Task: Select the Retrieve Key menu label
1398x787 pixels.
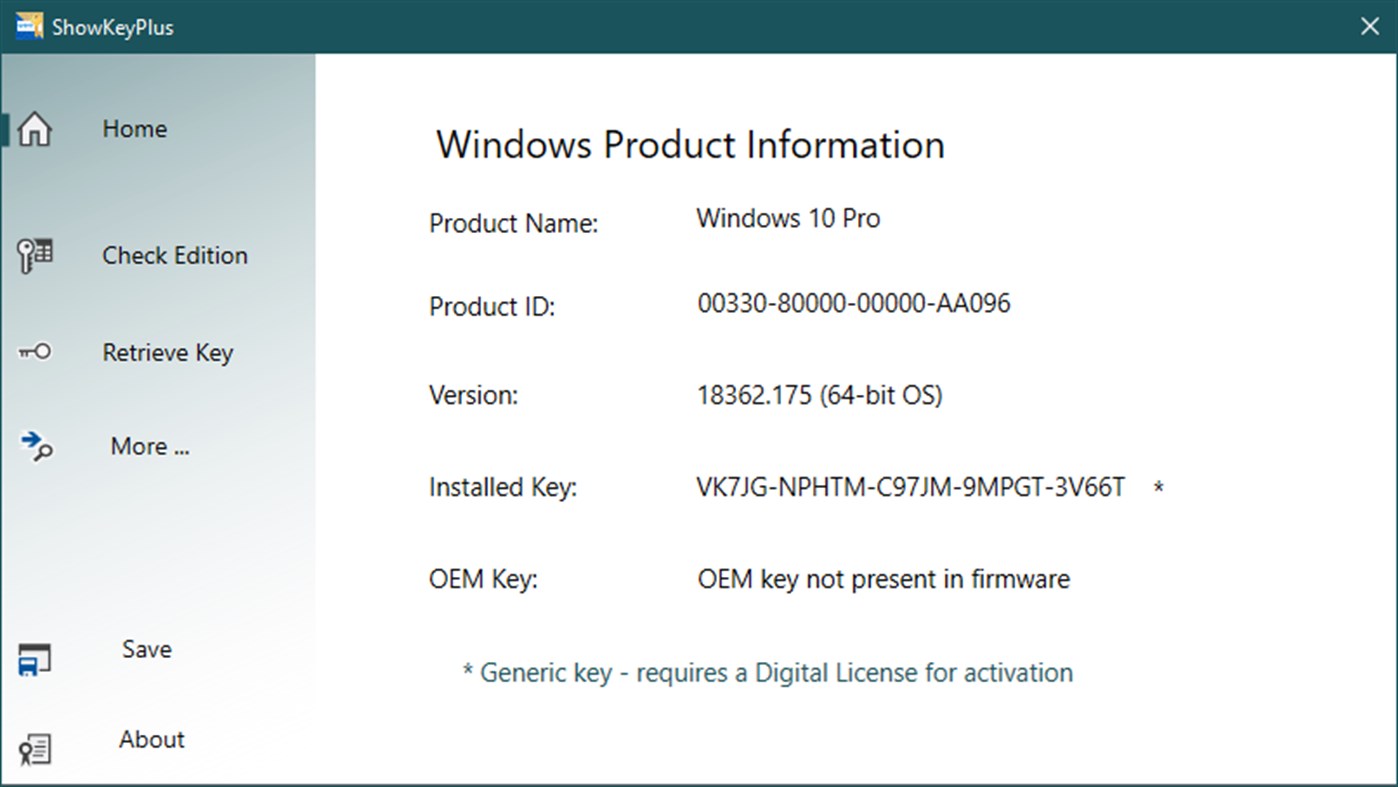Action: click(x=167, y=353)
